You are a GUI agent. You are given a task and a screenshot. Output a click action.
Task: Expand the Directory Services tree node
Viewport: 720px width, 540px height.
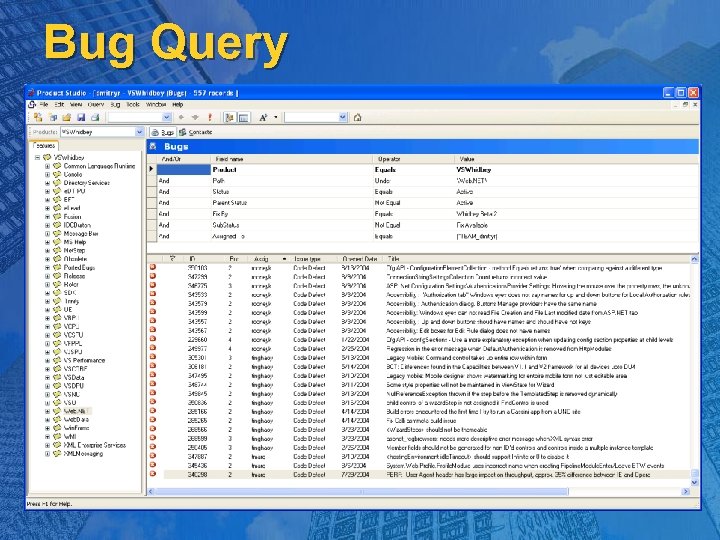[x=47, y=183]
